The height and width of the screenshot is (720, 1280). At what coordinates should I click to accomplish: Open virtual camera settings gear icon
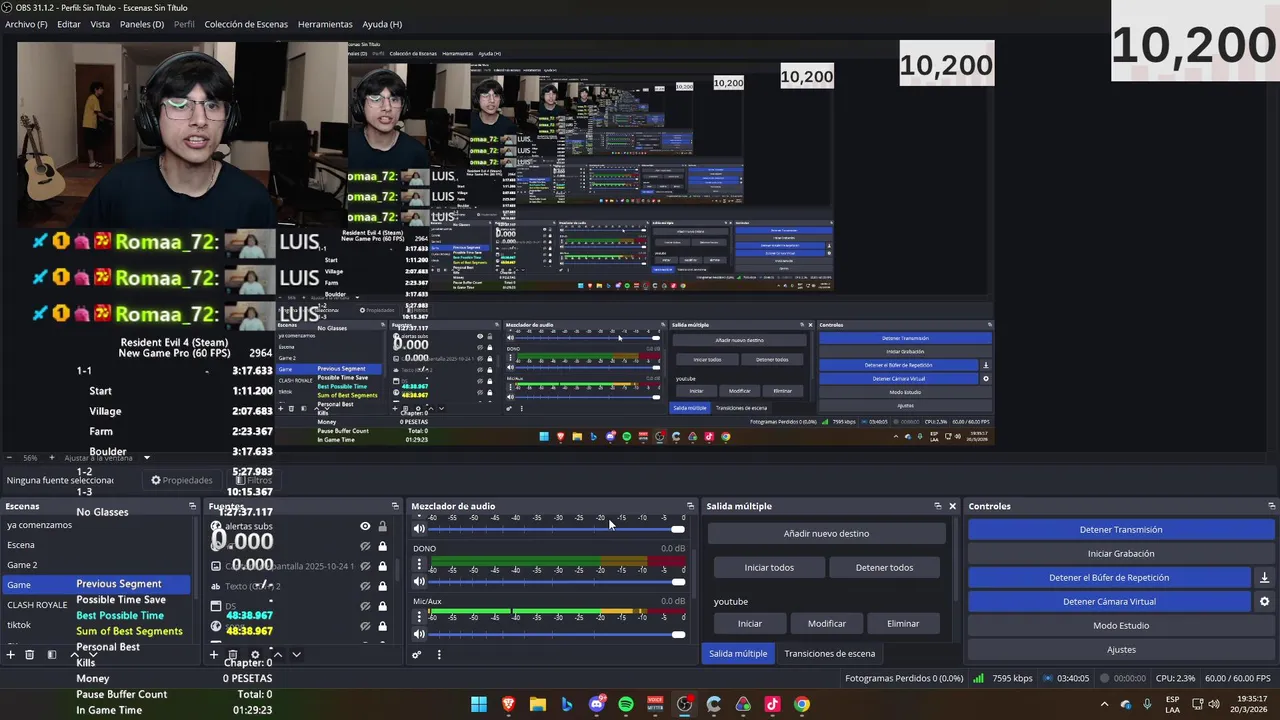click(1264, 601)
